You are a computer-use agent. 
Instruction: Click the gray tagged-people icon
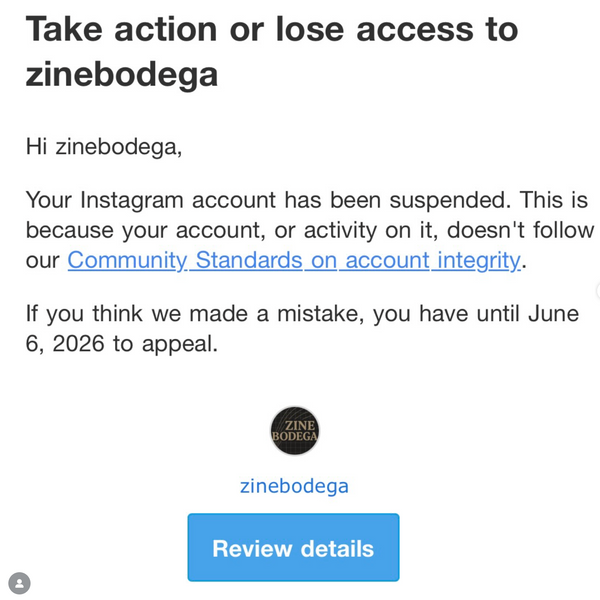(x=20, y=582)
